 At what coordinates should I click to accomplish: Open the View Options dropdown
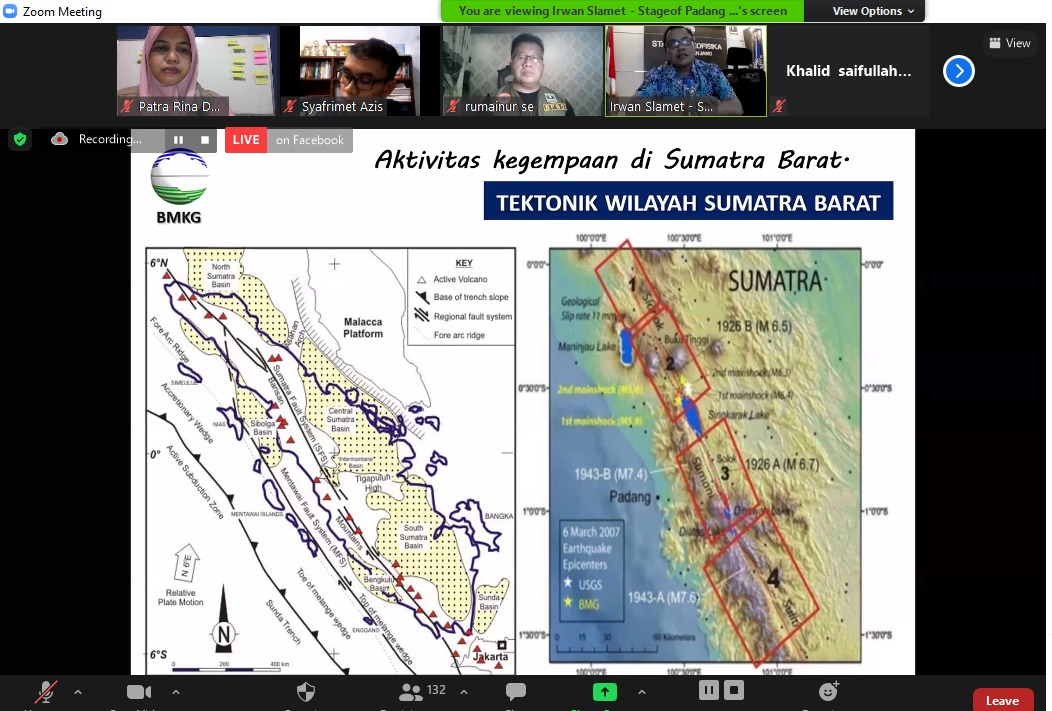click(x=874, y=11)
